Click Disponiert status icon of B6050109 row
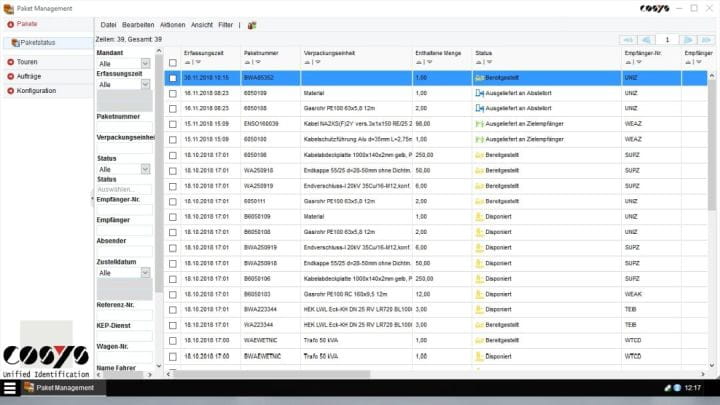Image resolution: width=720 pixels, height=405 pixels. tap(479, 217)
